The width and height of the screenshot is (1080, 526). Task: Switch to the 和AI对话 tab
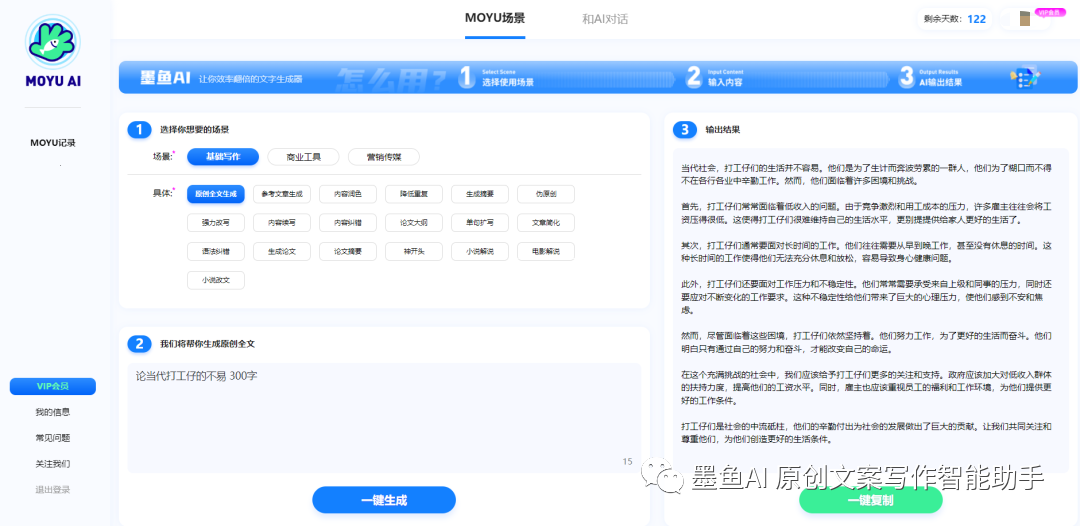tap(605, 19)
